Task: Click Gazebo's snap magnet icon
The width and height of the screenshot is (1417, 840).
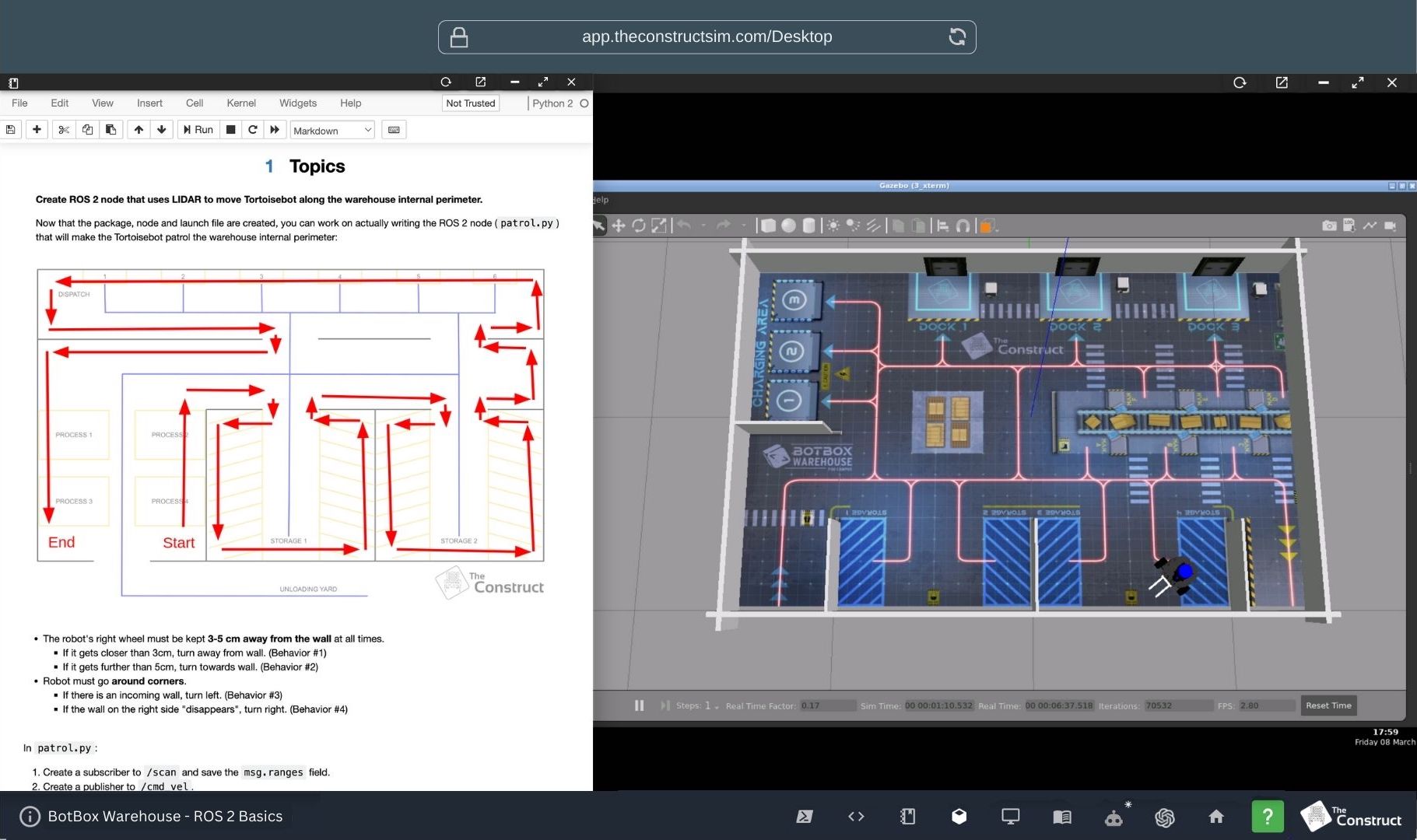Action: [963, 226]
